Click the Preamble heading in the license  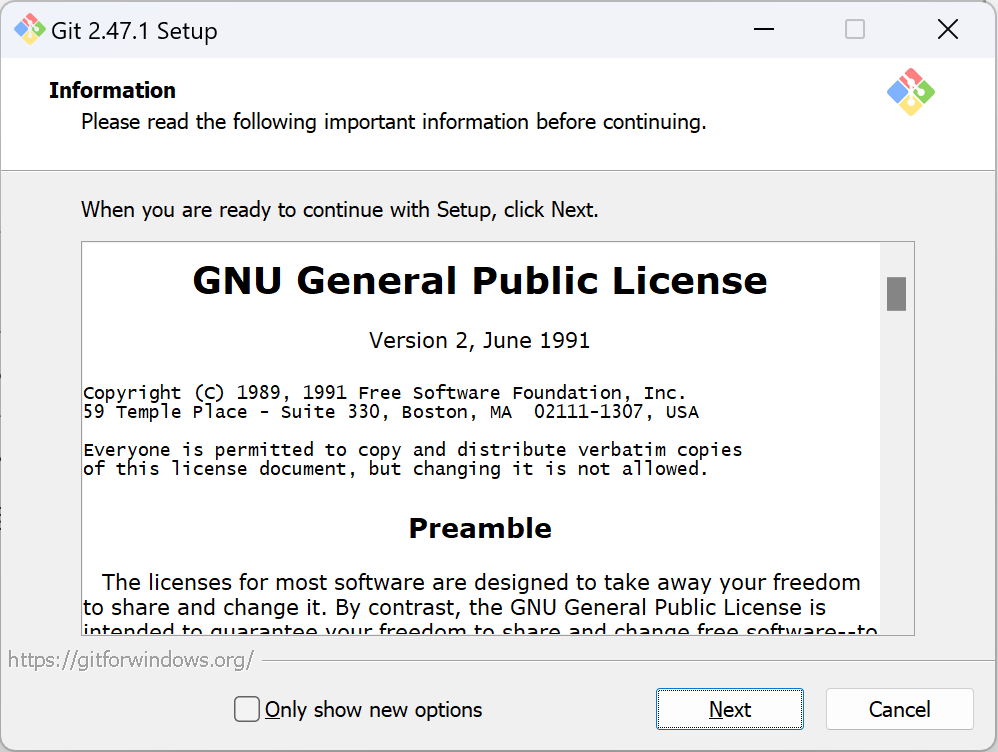pyautogui.click(x=480, y=529)
